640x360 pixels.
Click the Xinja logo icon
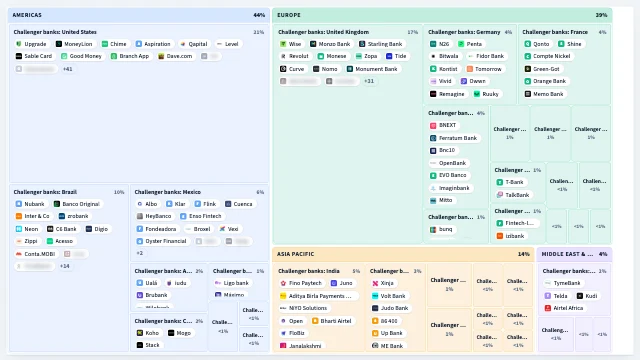[375, 283]
